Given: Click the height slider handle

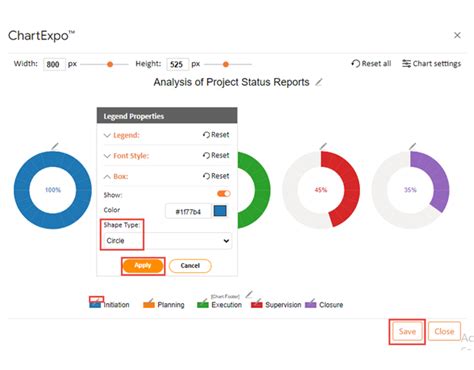Looking at the screenshot, I should click(226, 64).
